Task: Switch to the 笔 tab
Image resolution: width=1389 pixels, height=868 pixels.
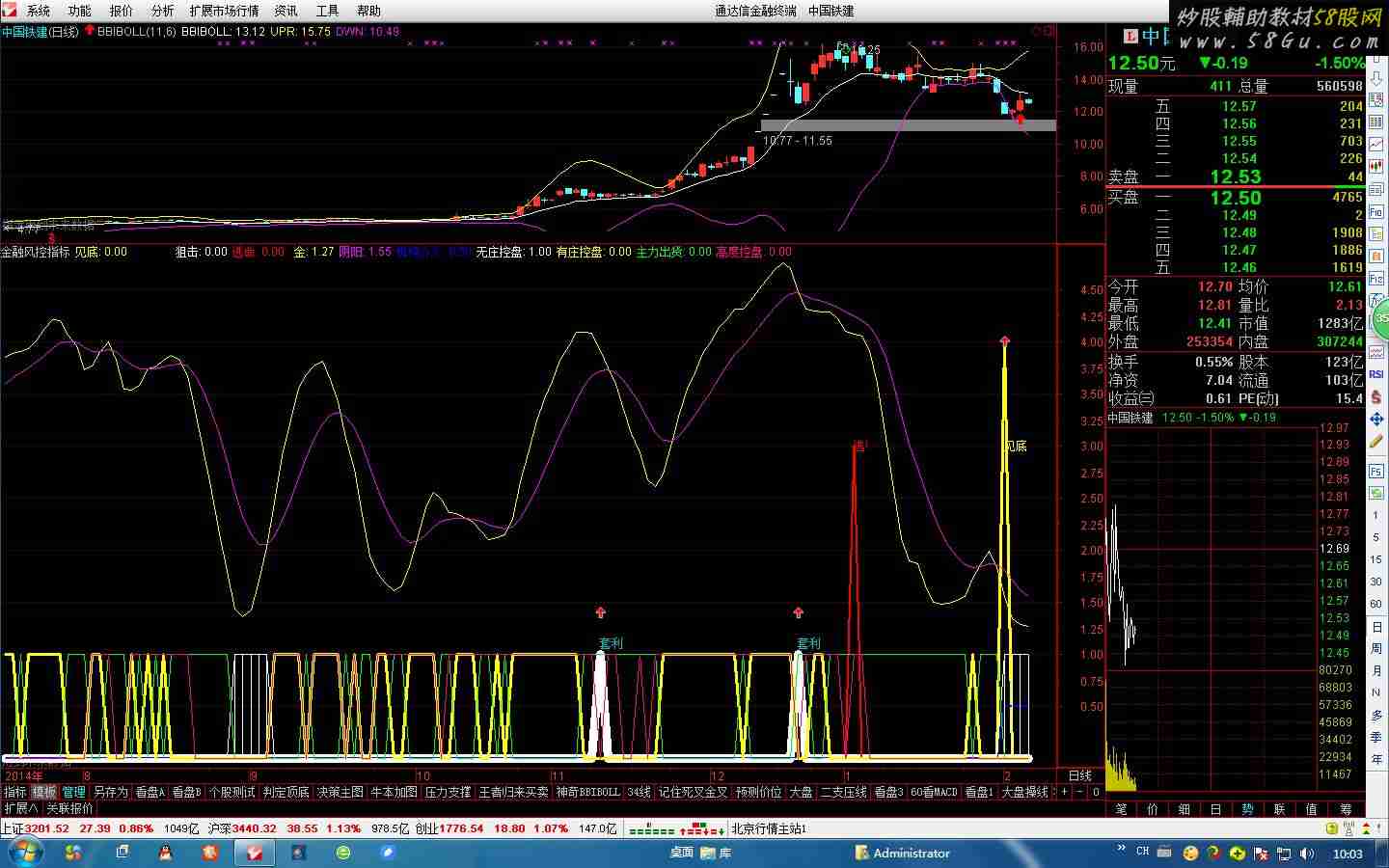Action: click(x=1122, y=809)
